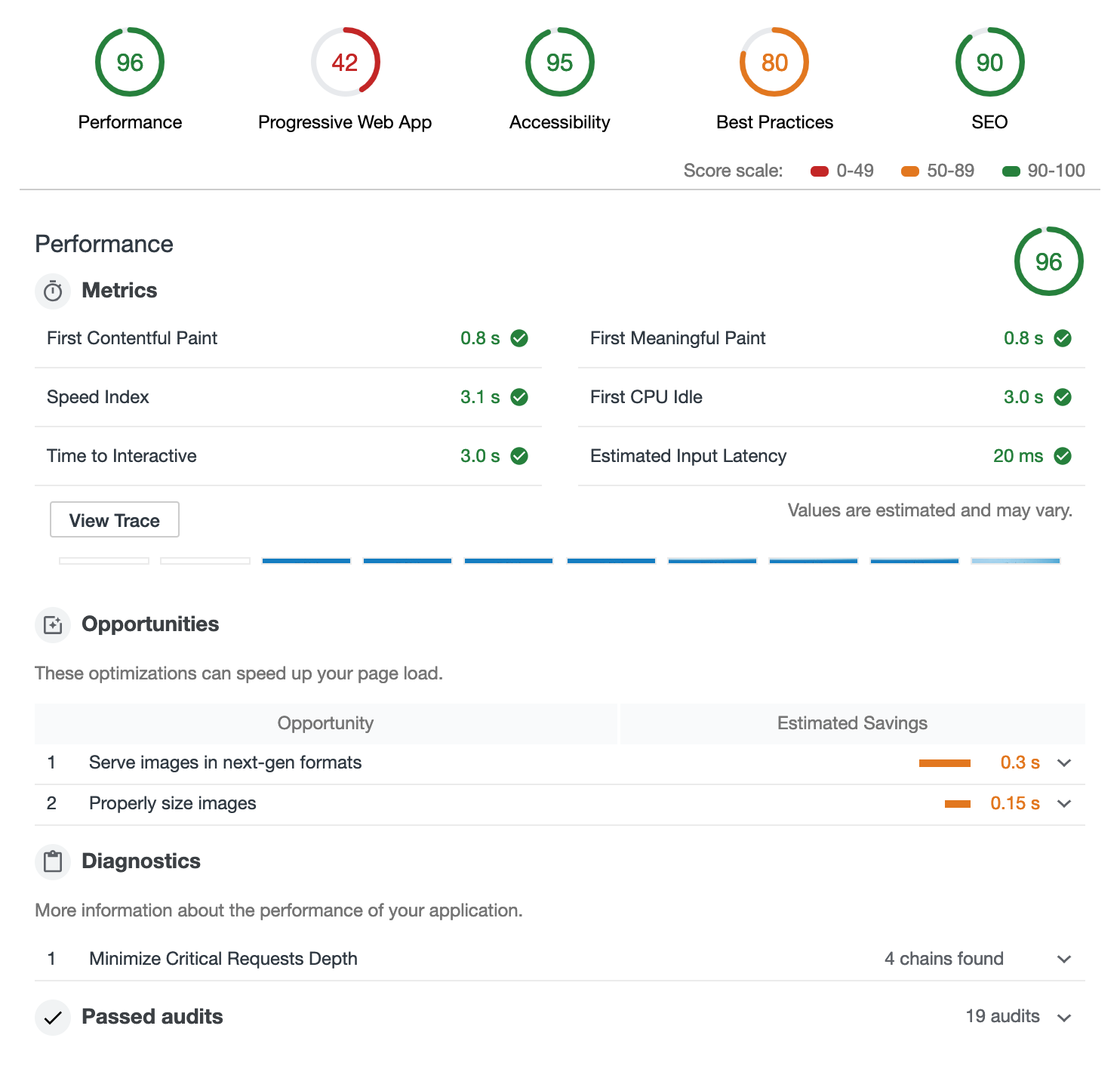Click the First Contentful Paint pass checkmark
The image size is (1120, 1072).
point(519,338)
